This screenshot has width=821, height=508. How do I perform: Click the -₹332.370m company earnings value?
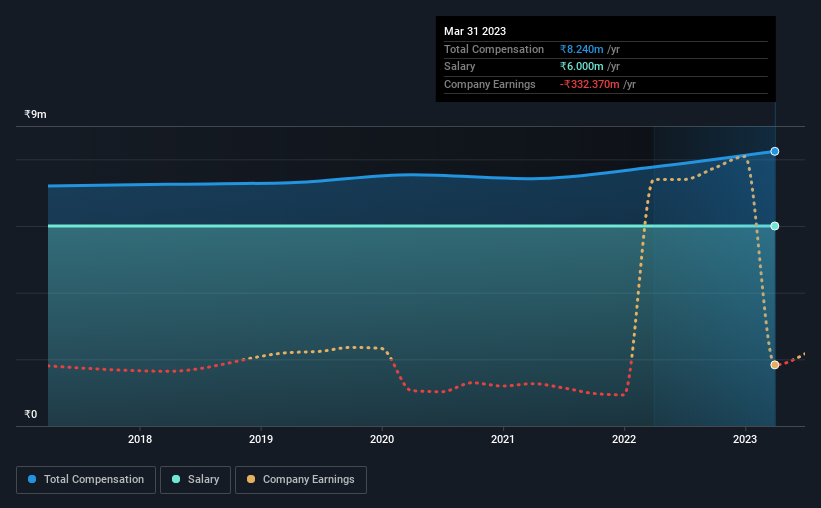[590, 84]
